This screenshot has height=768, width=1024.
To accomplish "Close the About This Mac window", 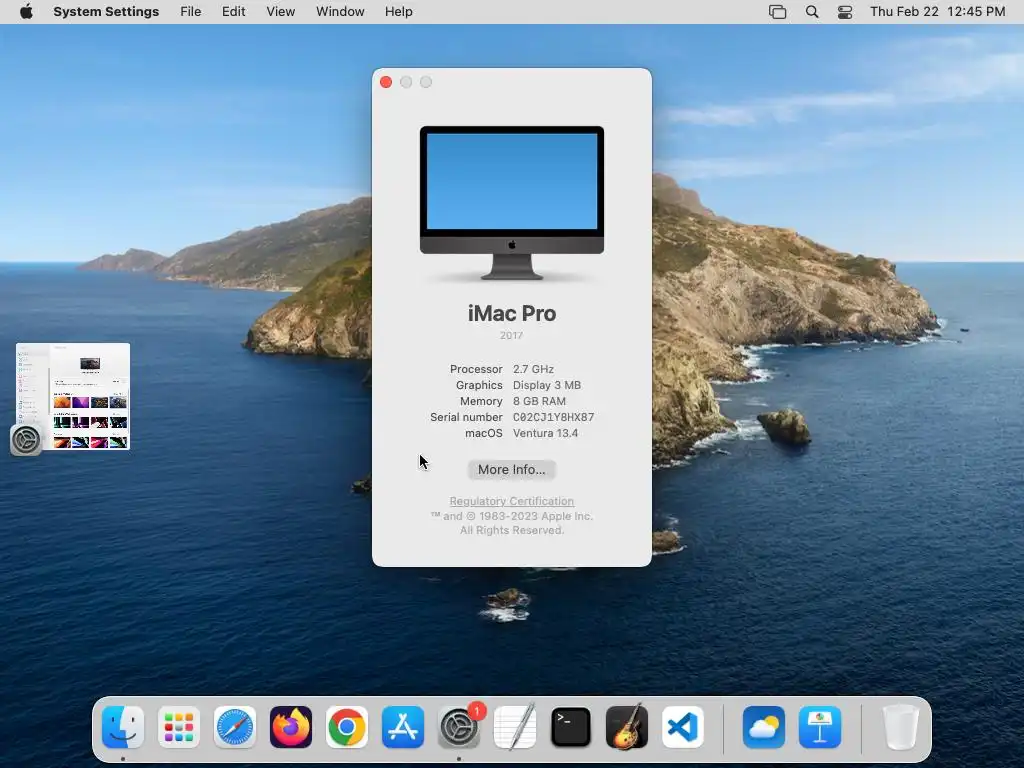I will coord(386,82).
